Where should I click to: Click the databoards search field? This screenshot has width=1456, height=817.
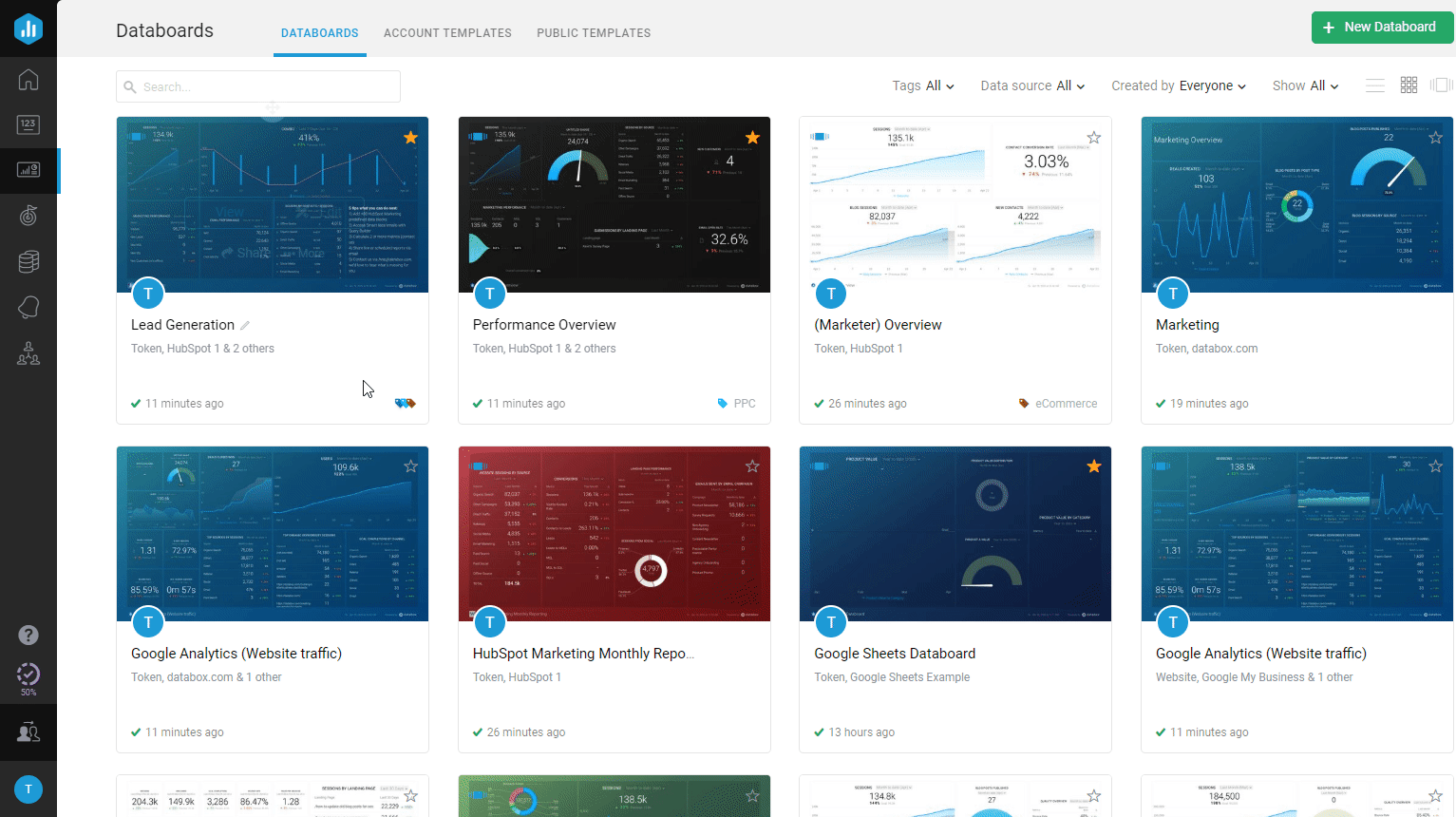tap(258, 86)
